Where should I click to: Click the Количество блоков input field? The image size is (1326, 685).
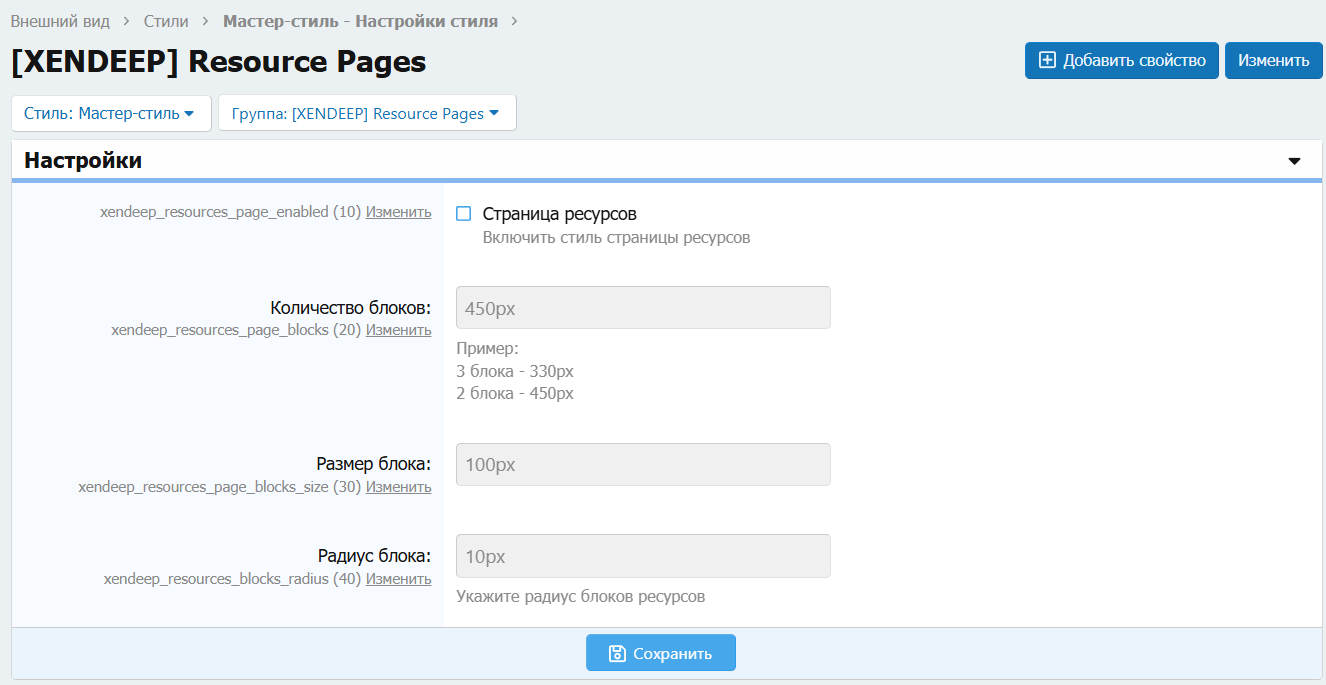[x=642, y=308]
